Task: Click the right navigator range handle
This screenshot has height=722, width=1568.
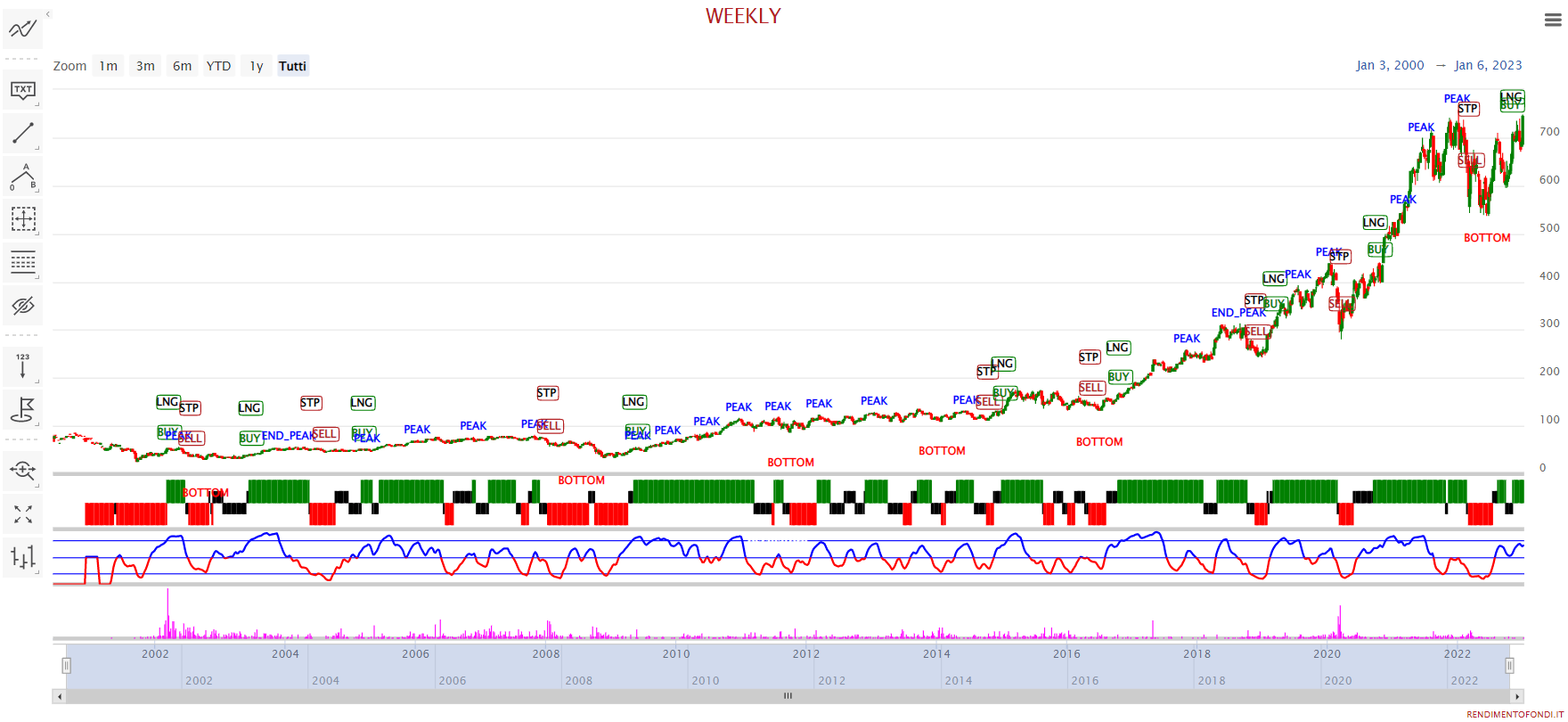Action: click(1509, 665)
